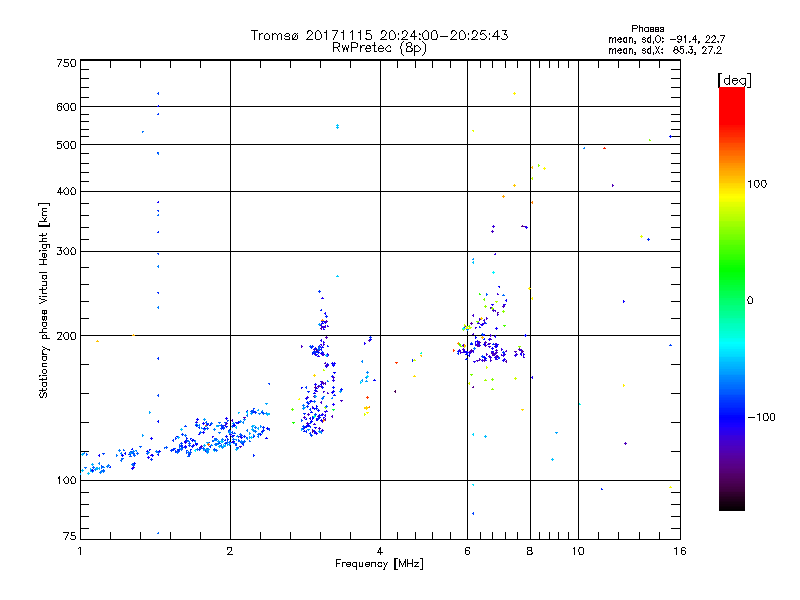Click the 8 tick label on the frequency axis
Screen dimensions: 800x600
[x=530, y=551]
